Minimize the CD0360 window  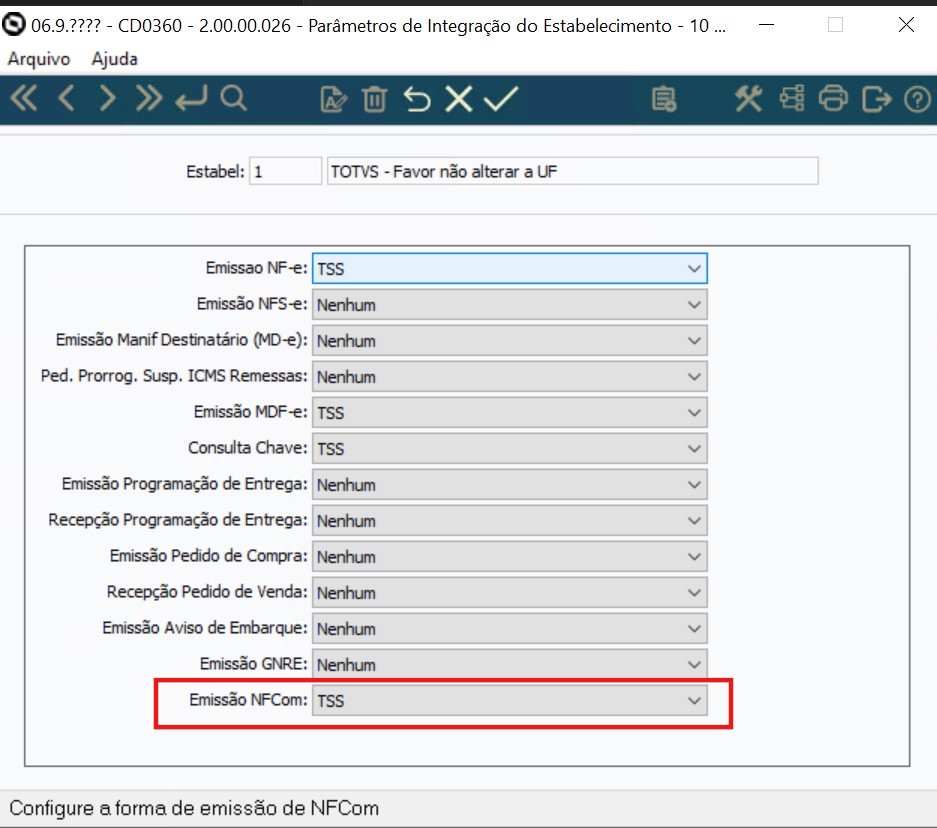coord(767,25)
